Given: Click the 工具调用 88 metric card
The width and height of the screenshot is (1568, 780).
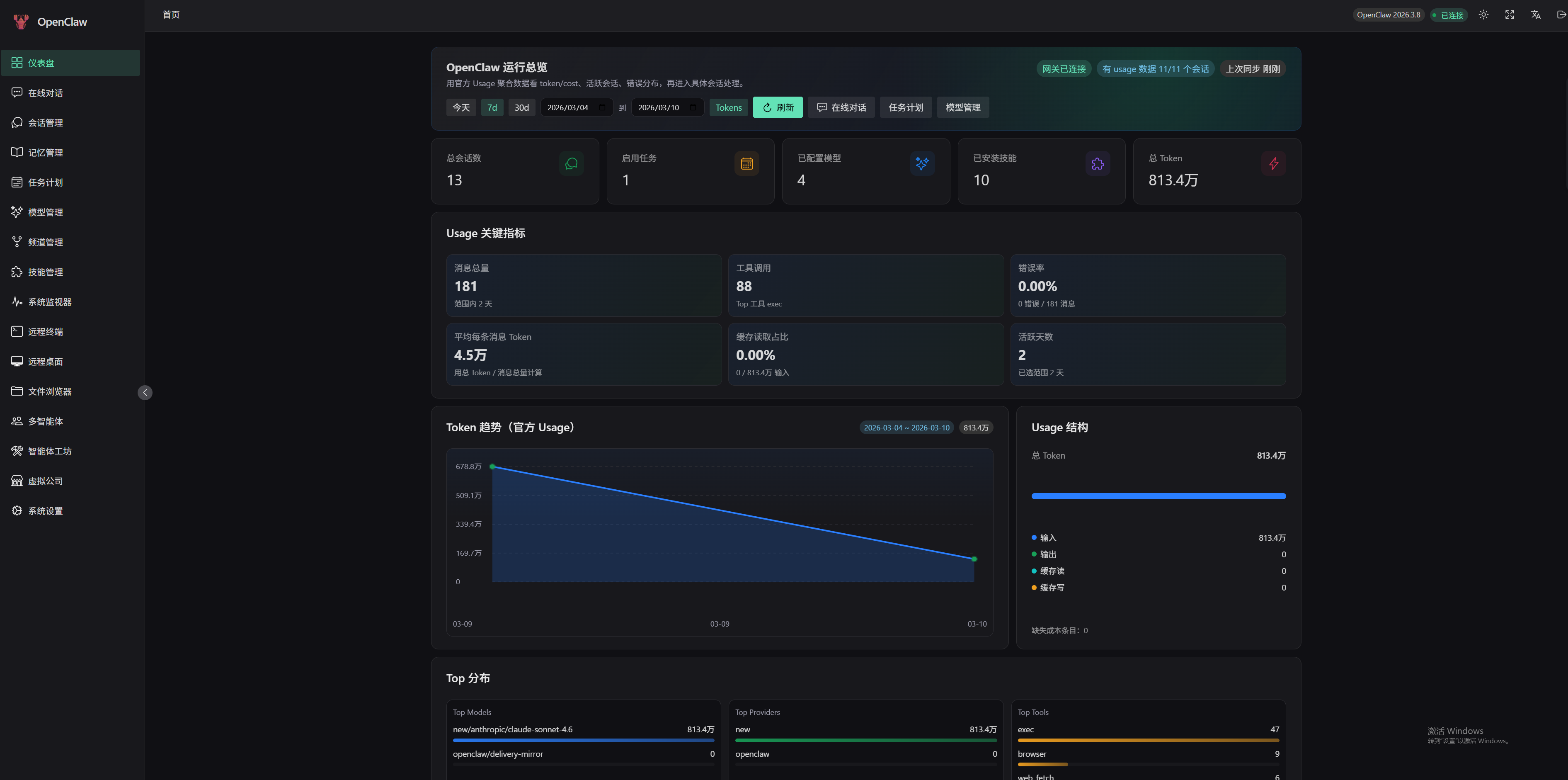Looking at the screenshot, I should tap(865, 285).
